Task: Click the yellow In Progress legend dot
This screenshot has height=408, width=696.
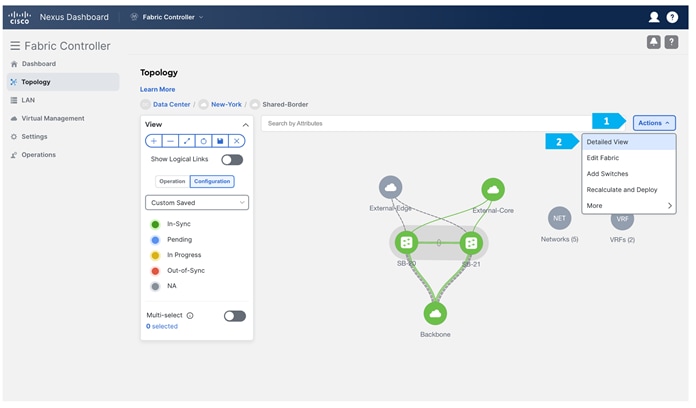Action: [x=155, y=255]
